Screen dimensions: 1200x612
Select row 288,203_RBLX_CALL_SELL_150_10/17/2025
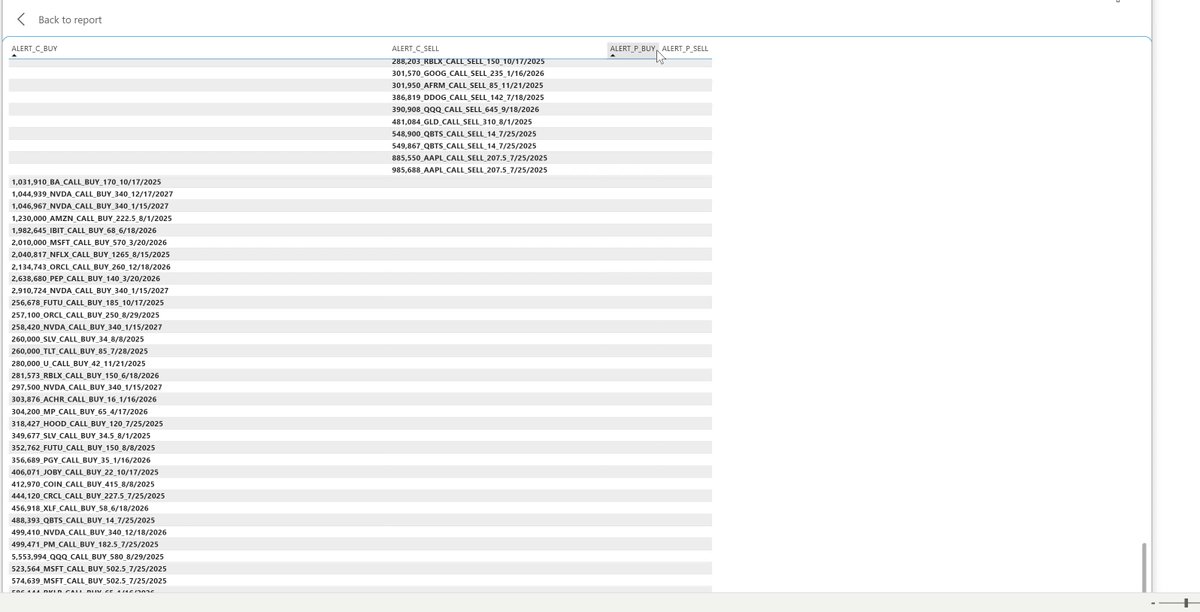pyautogui.click(x=360, y=61)
